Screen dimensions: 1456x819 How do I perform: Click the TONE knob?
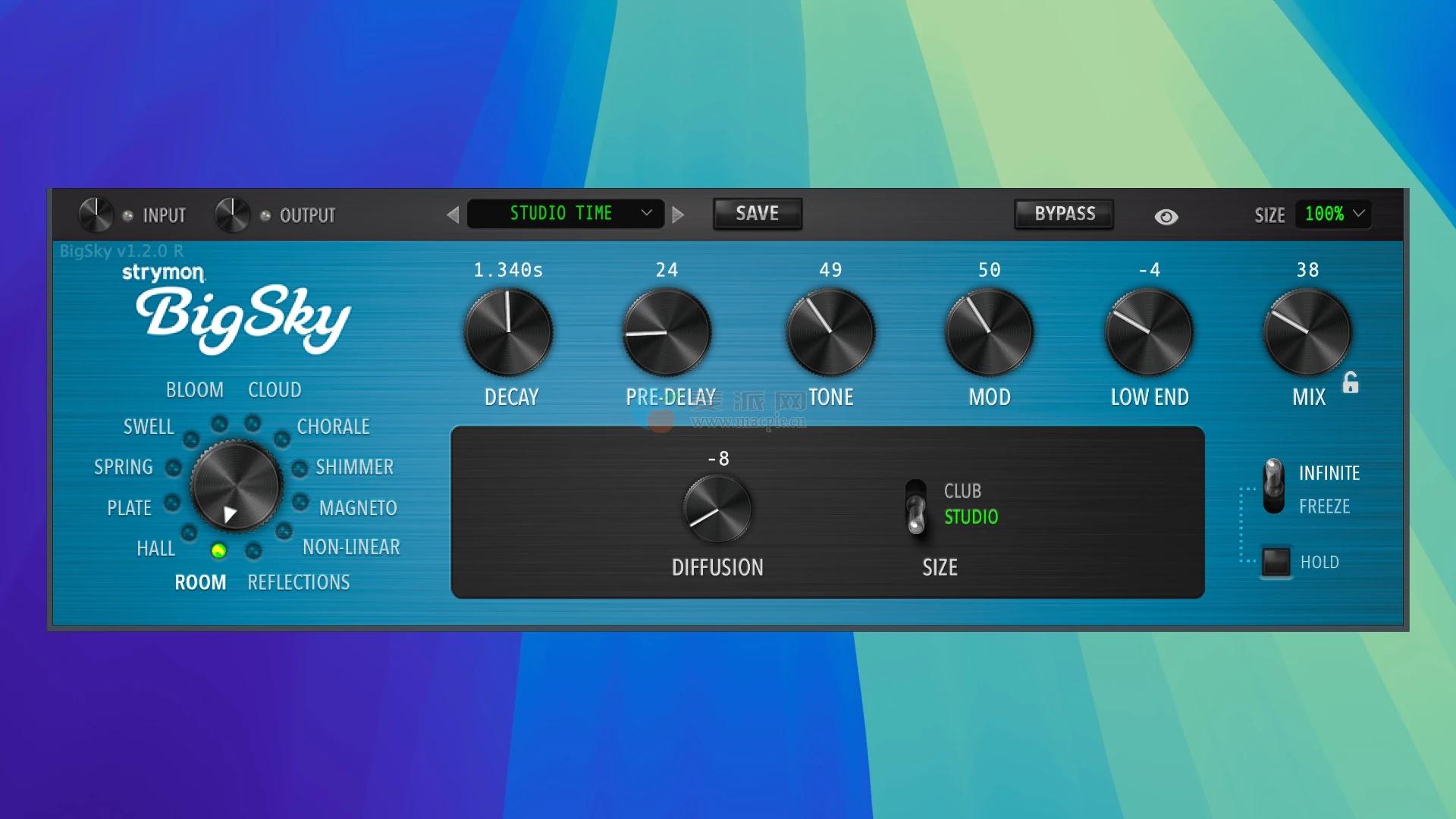(x=831, y=332)
